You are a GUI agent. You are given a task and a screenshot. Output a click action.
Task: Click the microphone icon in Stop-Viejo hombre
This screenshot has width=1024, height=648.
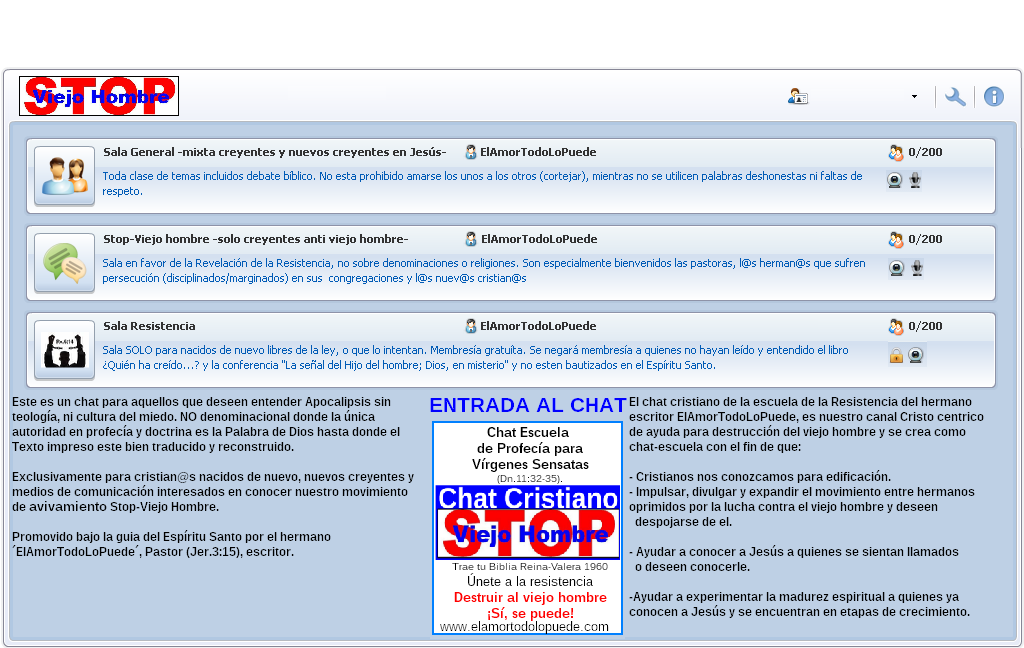[917, 268]
